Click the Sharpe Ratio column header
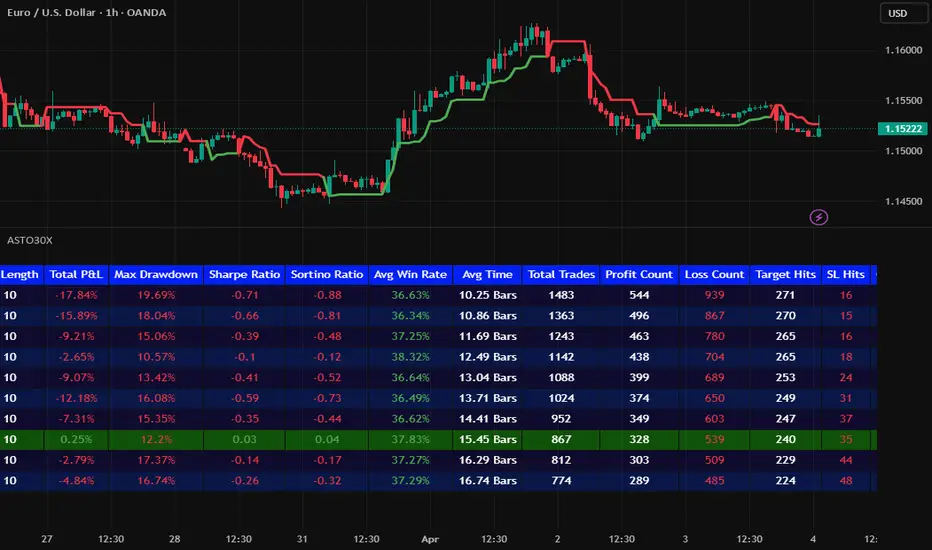This screenshot has height=550, width=932. pyautogui.click(x=244, y=275)
